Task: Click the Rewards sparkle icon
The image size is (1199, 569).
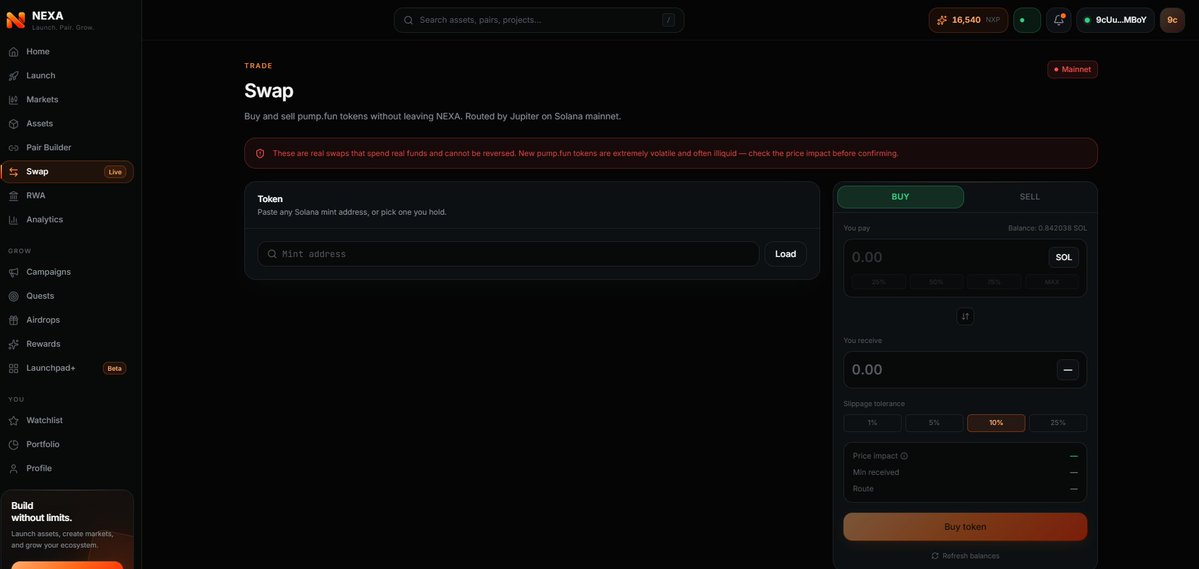Action: pyautogui.click(x=13, y=344)
